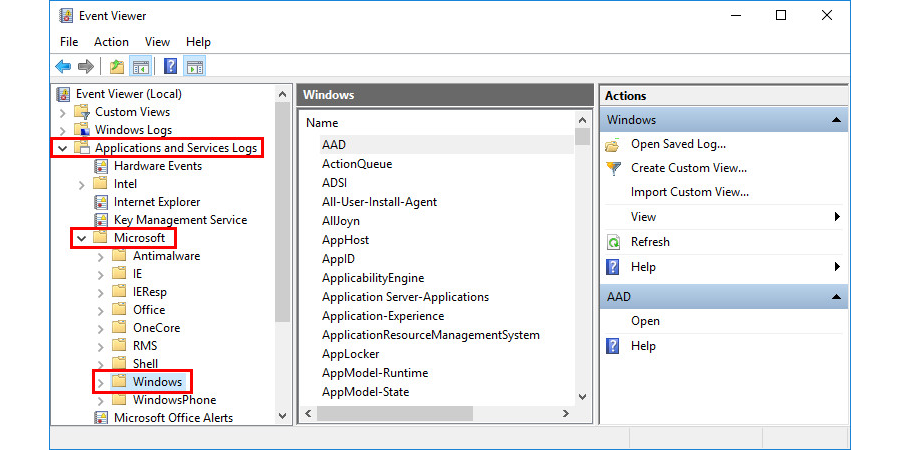900x450 pixels.
Task: Open the View menu in menu bar
Action: click(157, 42)
